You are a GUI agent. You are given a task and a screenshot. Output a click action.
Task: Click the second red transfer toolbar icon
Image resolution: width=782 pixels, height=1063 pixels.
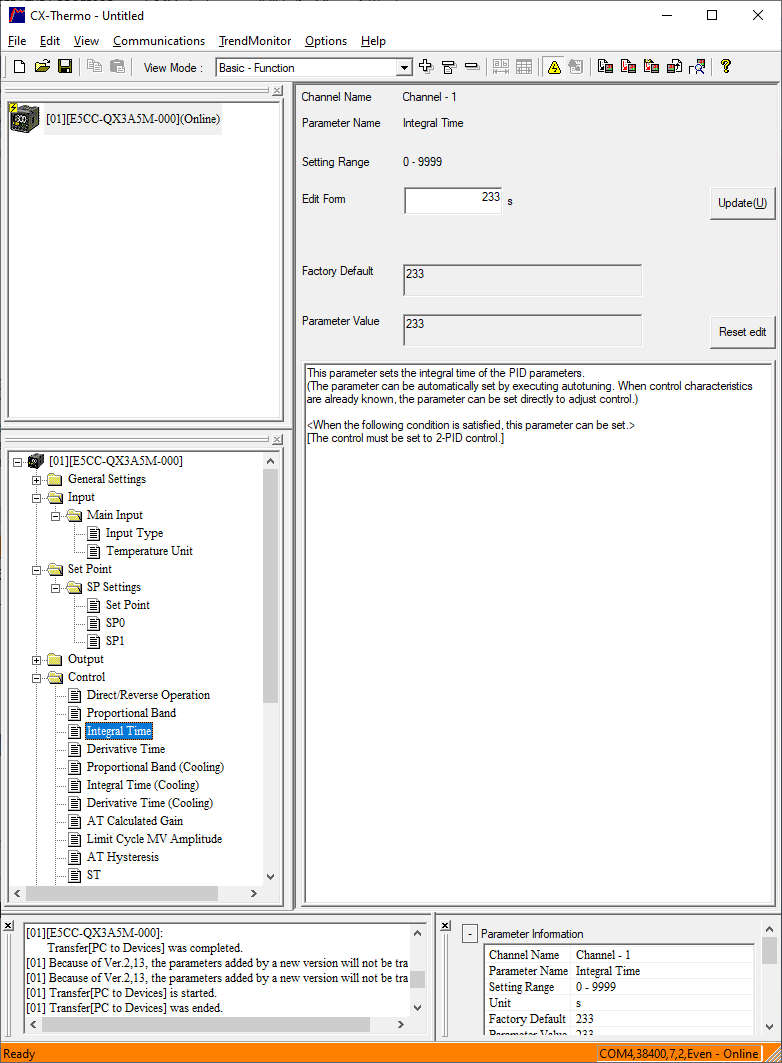click(x=628, y=66)
